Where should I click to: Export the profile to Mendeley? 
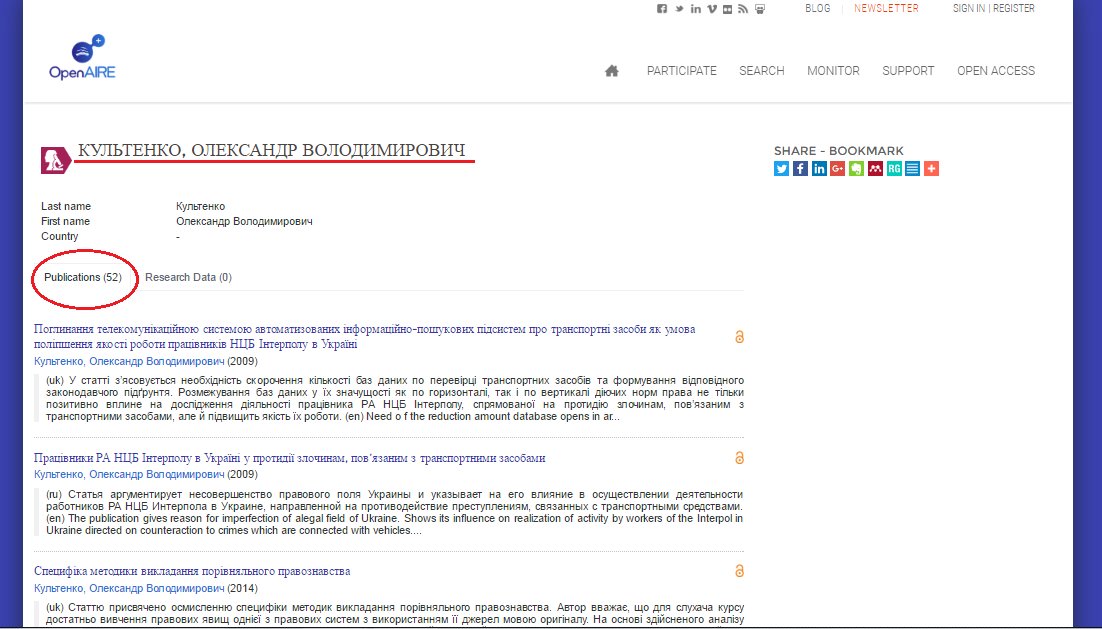pos(875,168)
